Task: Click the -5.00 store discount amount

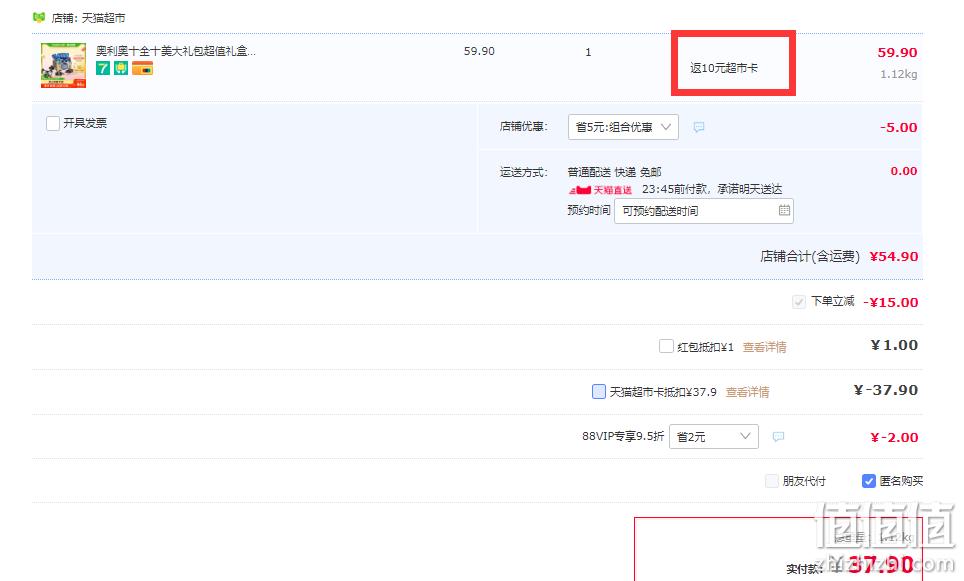Action: tap(898, 127)
